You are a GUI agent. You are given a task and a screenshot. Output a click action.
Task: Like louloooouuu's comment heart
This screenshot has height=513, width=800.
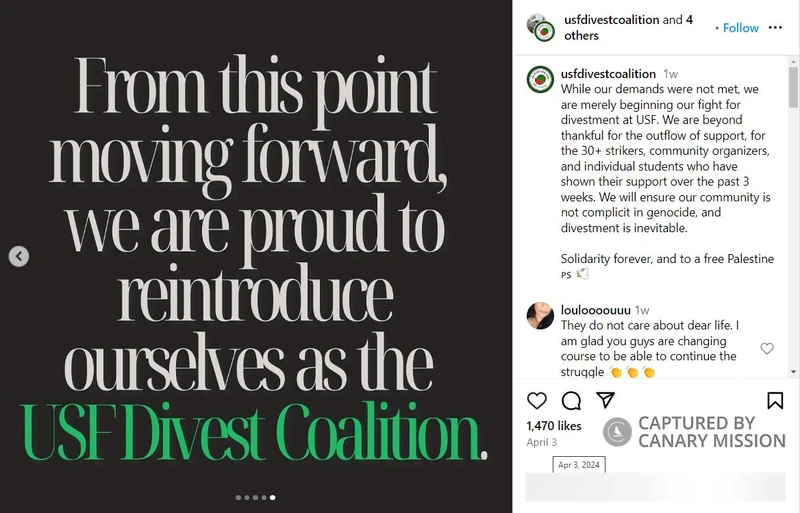click(x=767, y=348)
